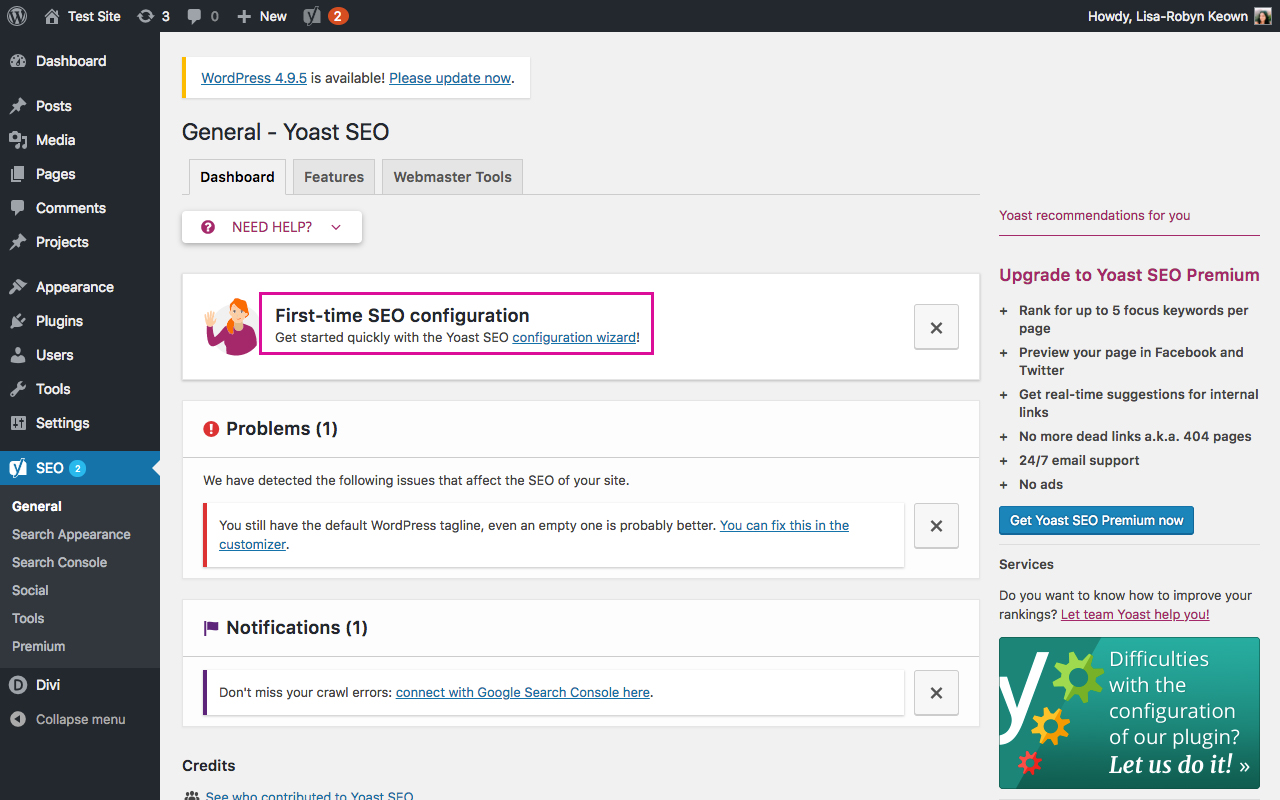This screenshot has height=800, width=1280.
Task: Click Get Yoast SEO Premium now button
Action: [1096, 520]
